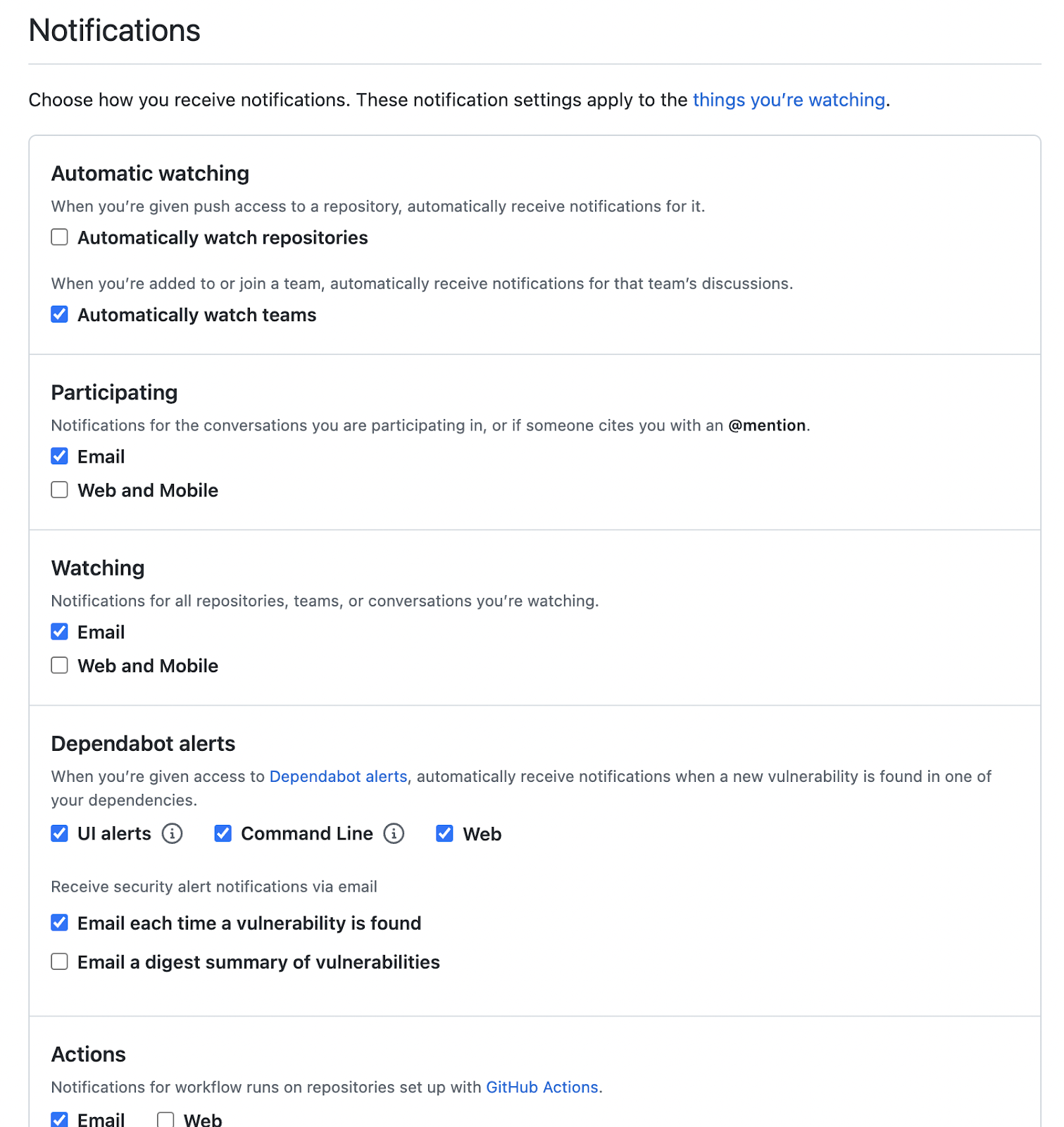Check Web and Mobile under Watching
The width and height of the screenshot is (1064, 1127).
pyautogui.click(x=60, y=666)
